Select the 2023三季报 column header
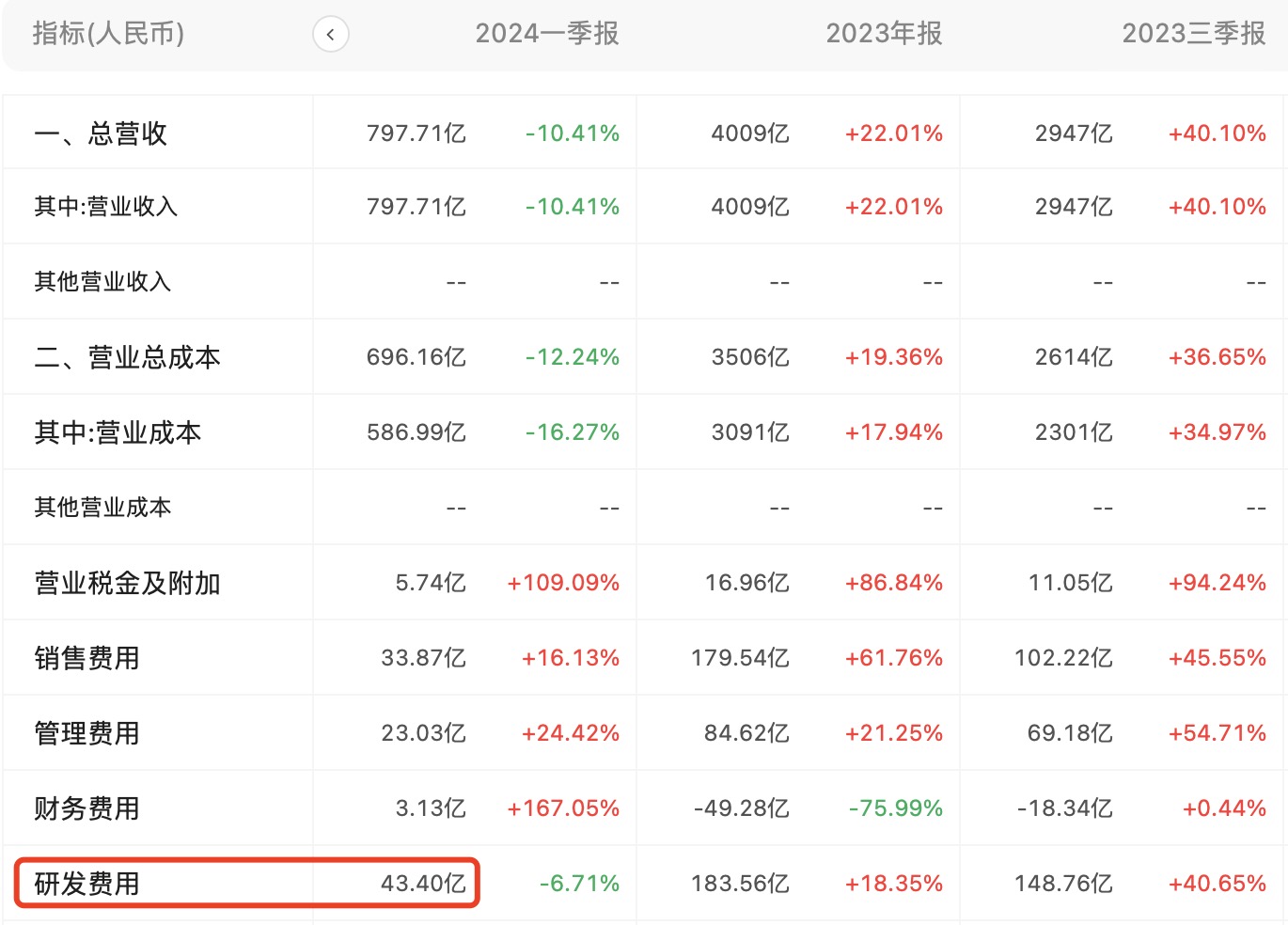Image resolution: width=1288 pixels, height=925 pixels. click(x=1193, y=34)
